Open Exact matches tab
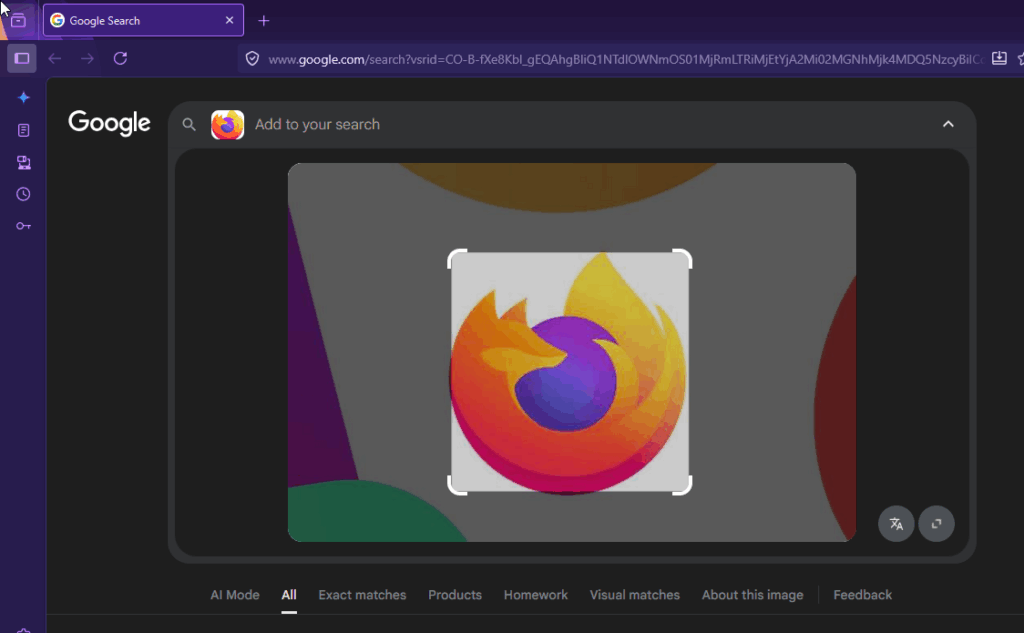 [362, 595]
